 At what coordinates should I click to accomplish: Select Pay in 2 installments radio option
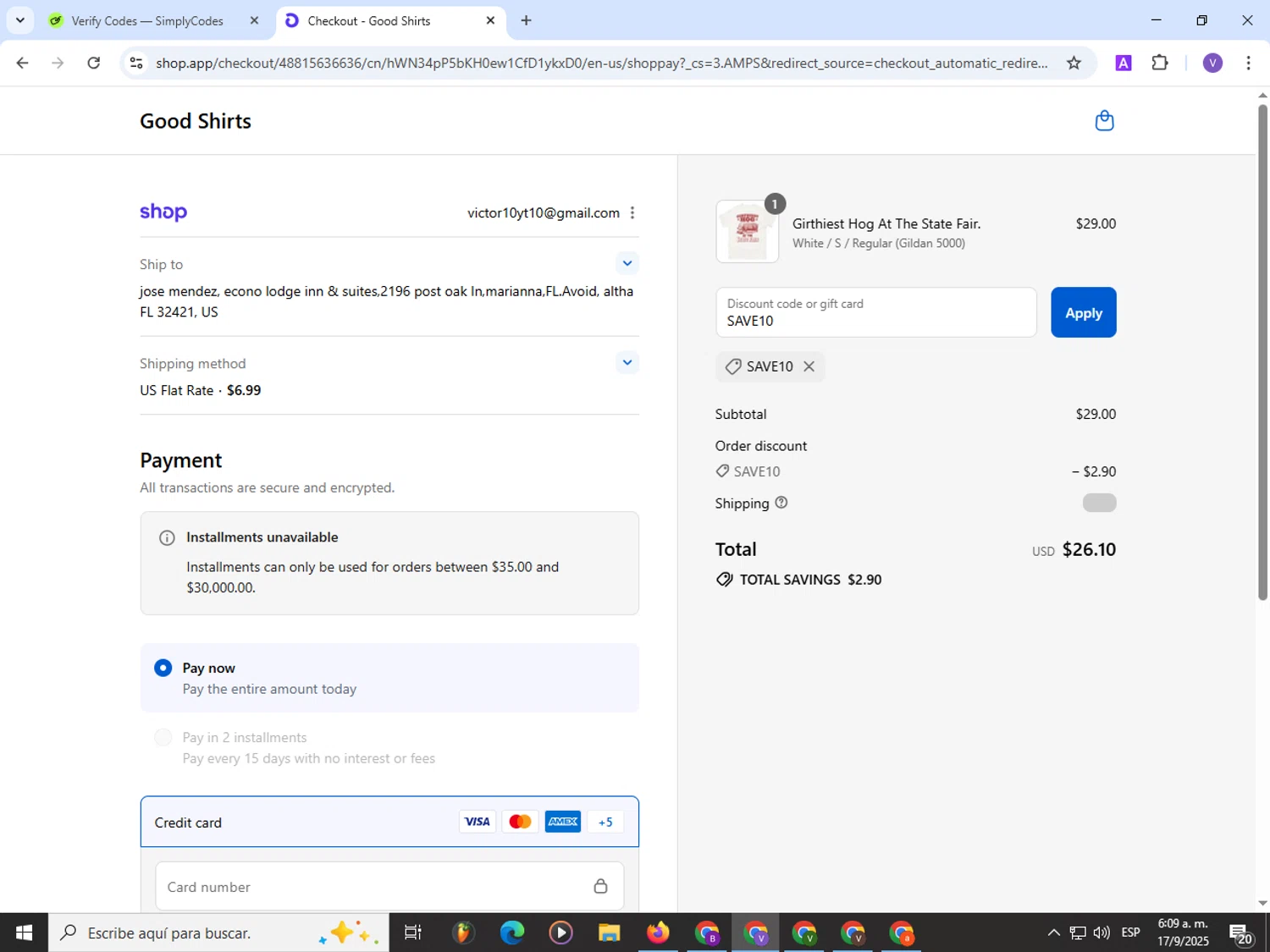pos(163,737)
